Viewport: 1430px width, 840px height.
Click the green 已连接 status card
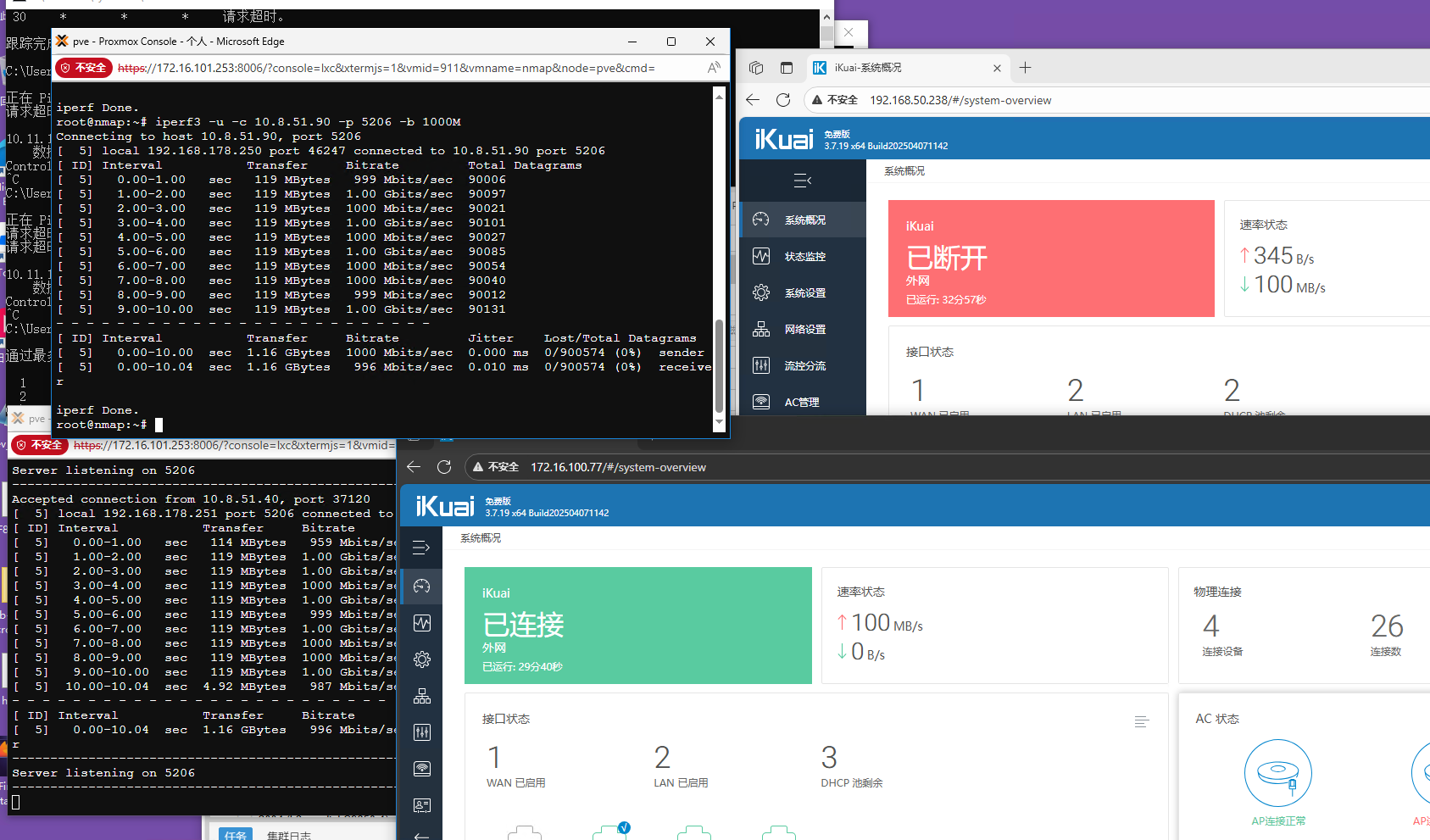click(x=638, y=626)
